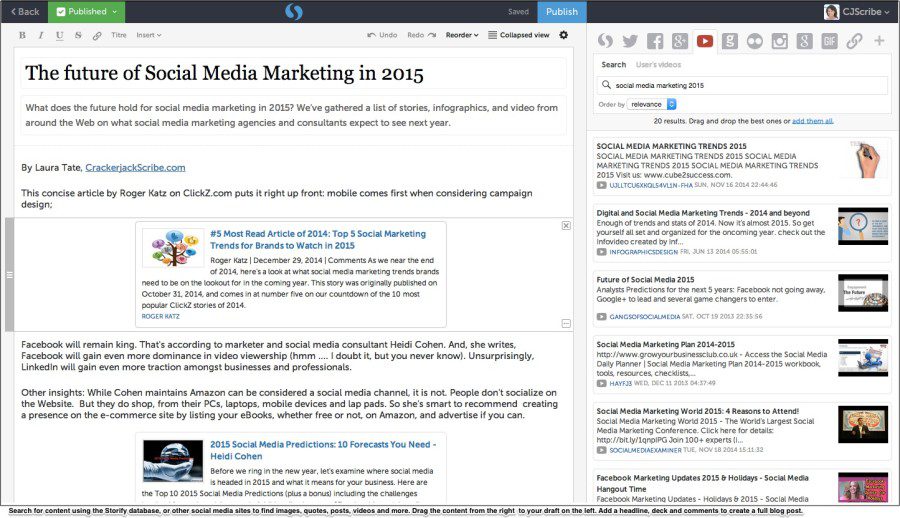Click the Publish button
The image size is (900, 518).
562,11
